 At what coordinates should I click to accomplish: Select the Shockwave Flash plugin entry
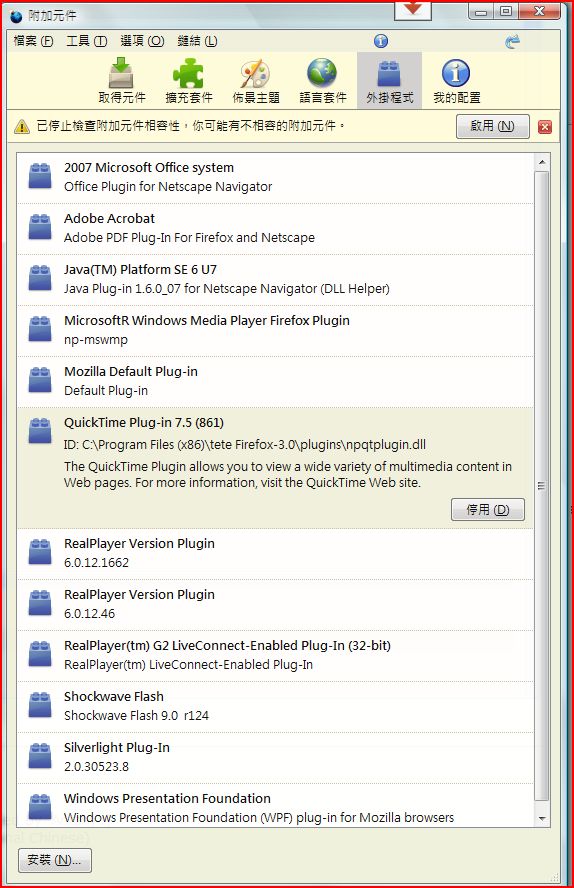(276, 707)
